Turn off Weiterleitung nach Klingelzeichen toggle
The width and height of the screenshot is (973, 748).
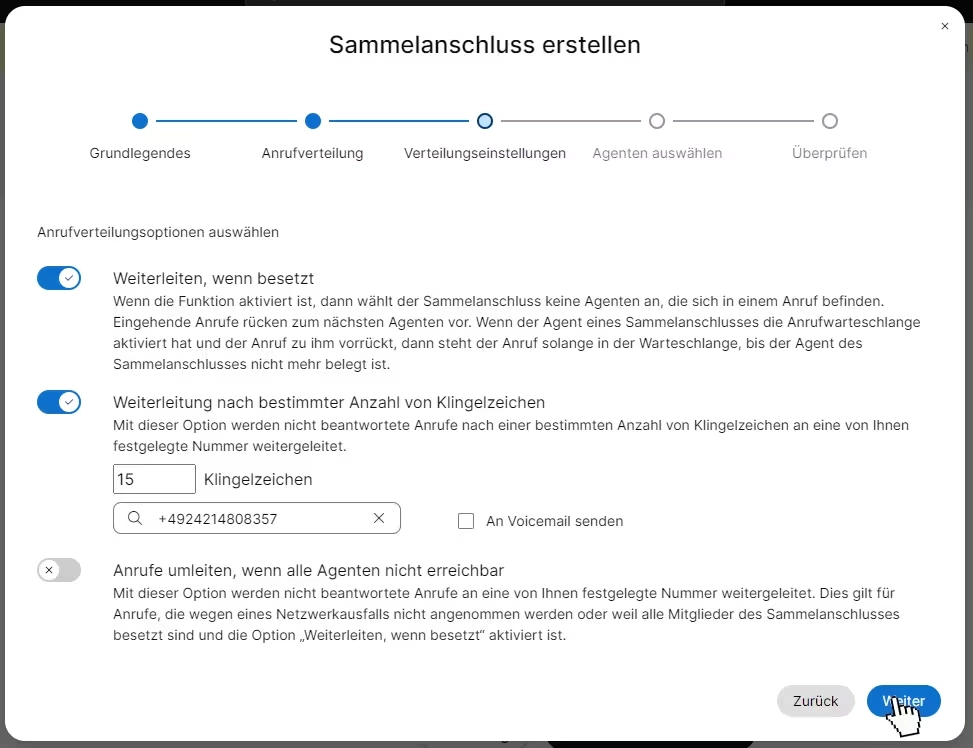[59, 402]
